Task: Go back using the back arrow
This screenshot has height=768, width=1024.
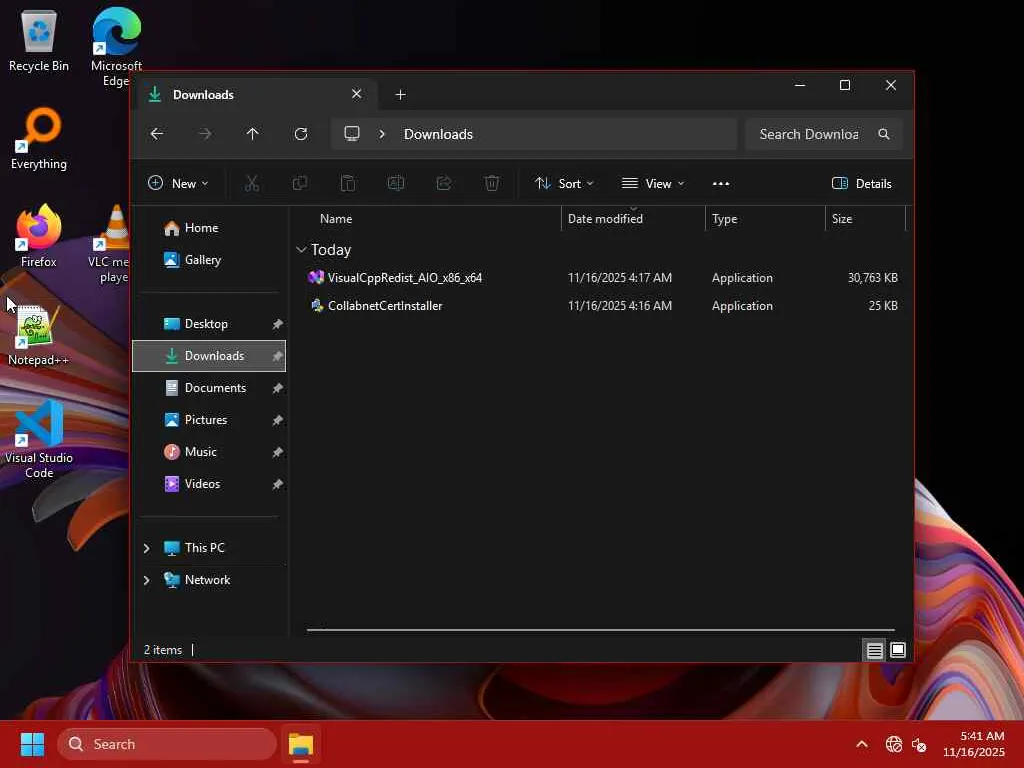Action: point(157,134)
